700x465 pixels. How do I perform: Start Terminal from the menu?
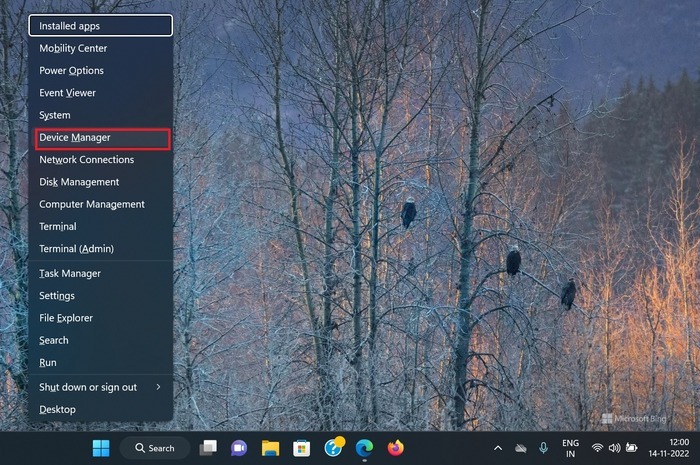(x=100, y=227)
